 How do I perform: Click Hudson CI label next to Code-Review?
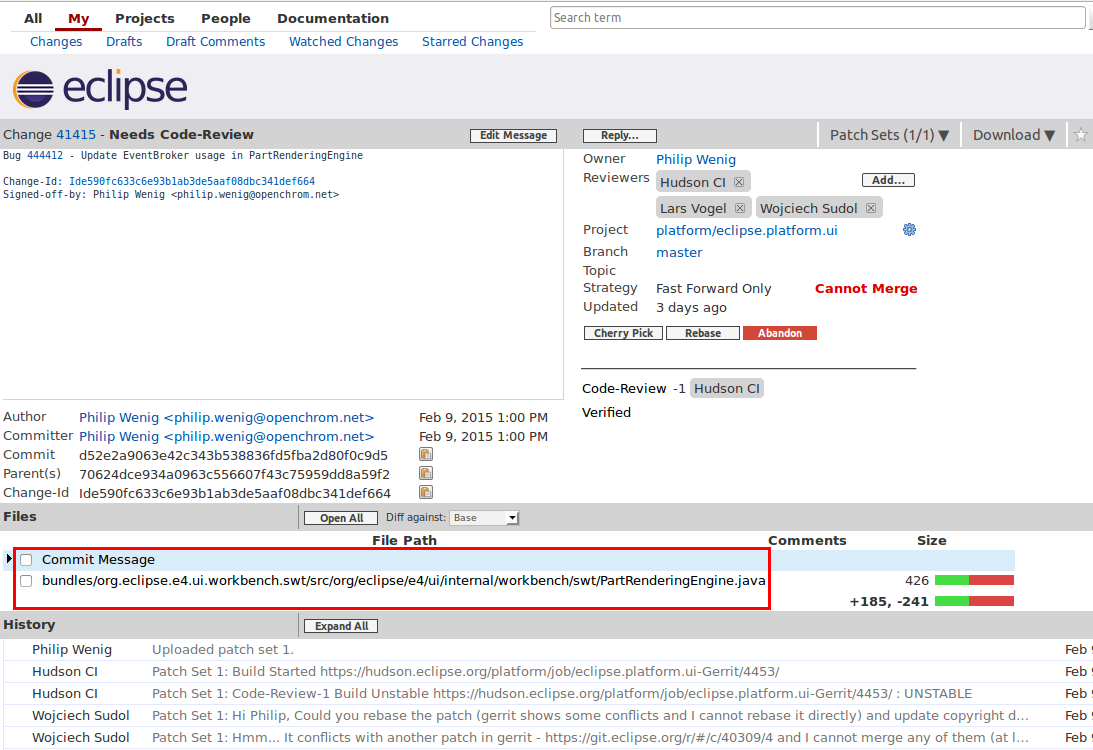coord(727,388)
